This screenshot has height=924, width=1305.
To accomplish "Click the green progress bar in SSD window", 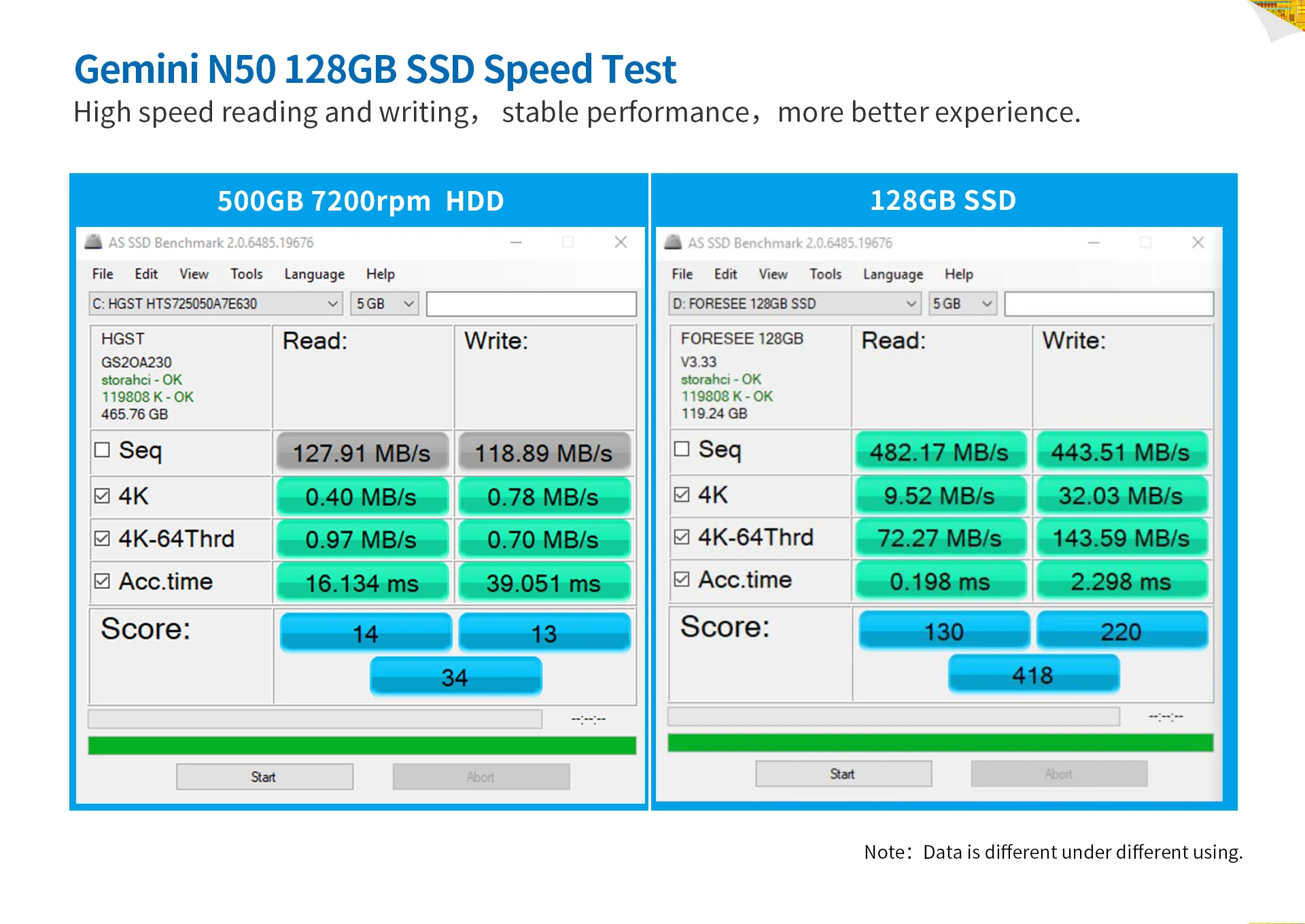I will tap(940, 743).
